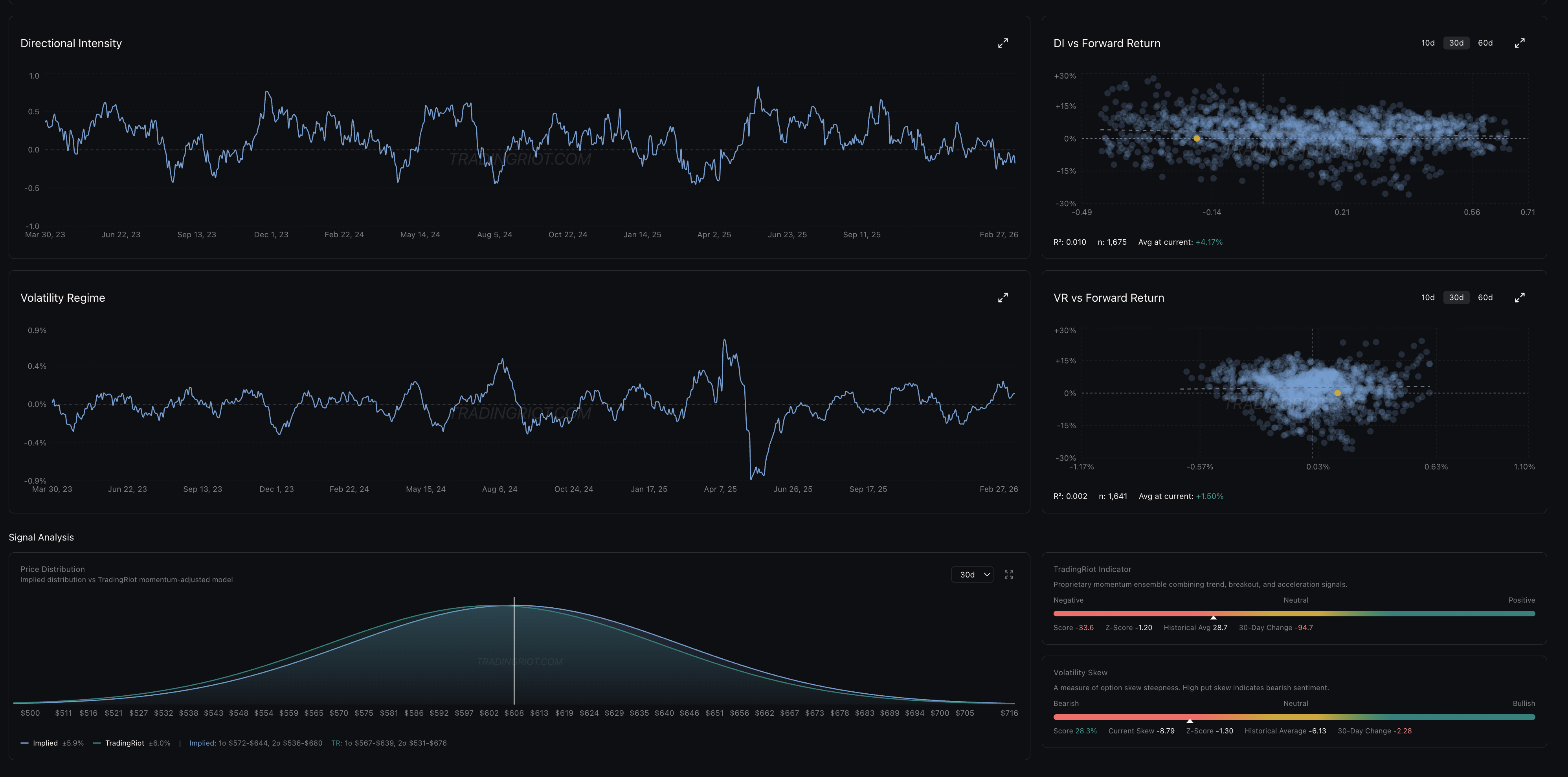Click the TradingRiot legend entry
The image size is (1568, 777).
click(x=124, y=743)
